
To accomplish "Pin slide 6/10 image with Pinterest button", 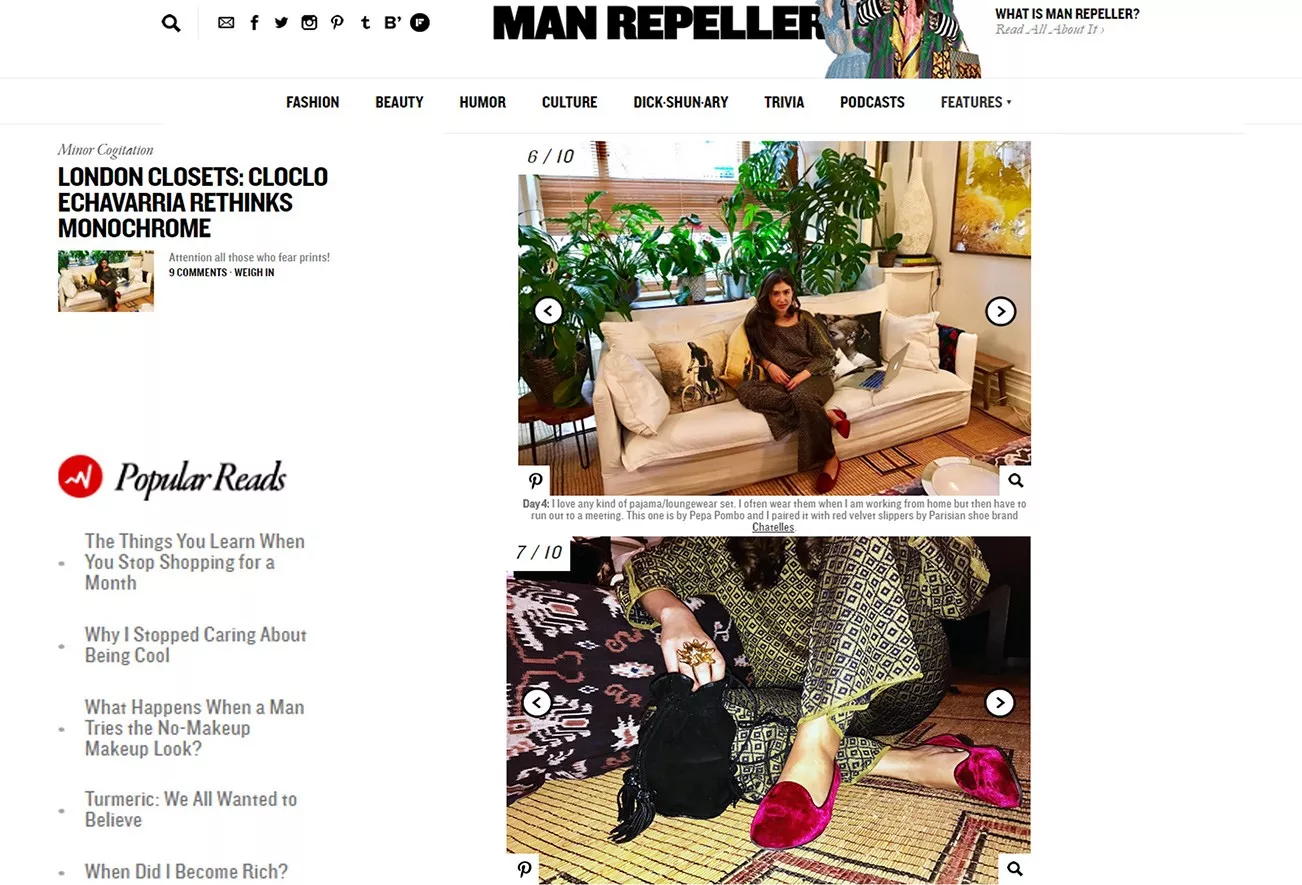I will pyautogui.click(x=535, y=481).
